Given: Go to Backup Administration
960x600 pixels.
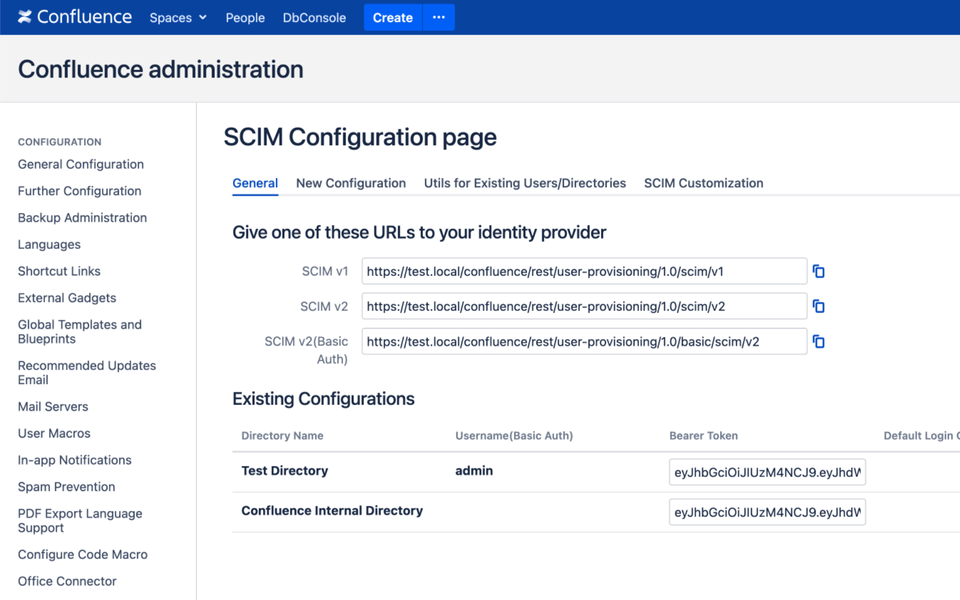Looking at the screenshot, I should 82,218.
